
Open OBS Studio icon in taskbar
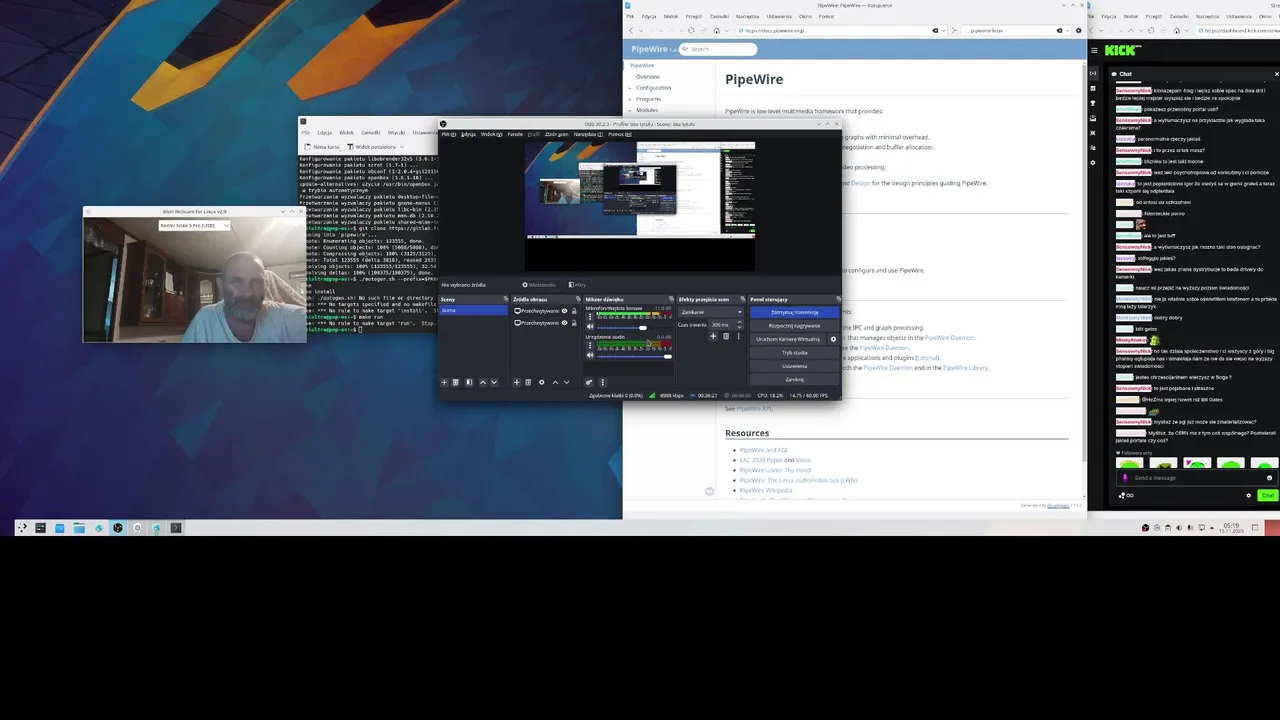pyautogui.click(x=118, y=528)
